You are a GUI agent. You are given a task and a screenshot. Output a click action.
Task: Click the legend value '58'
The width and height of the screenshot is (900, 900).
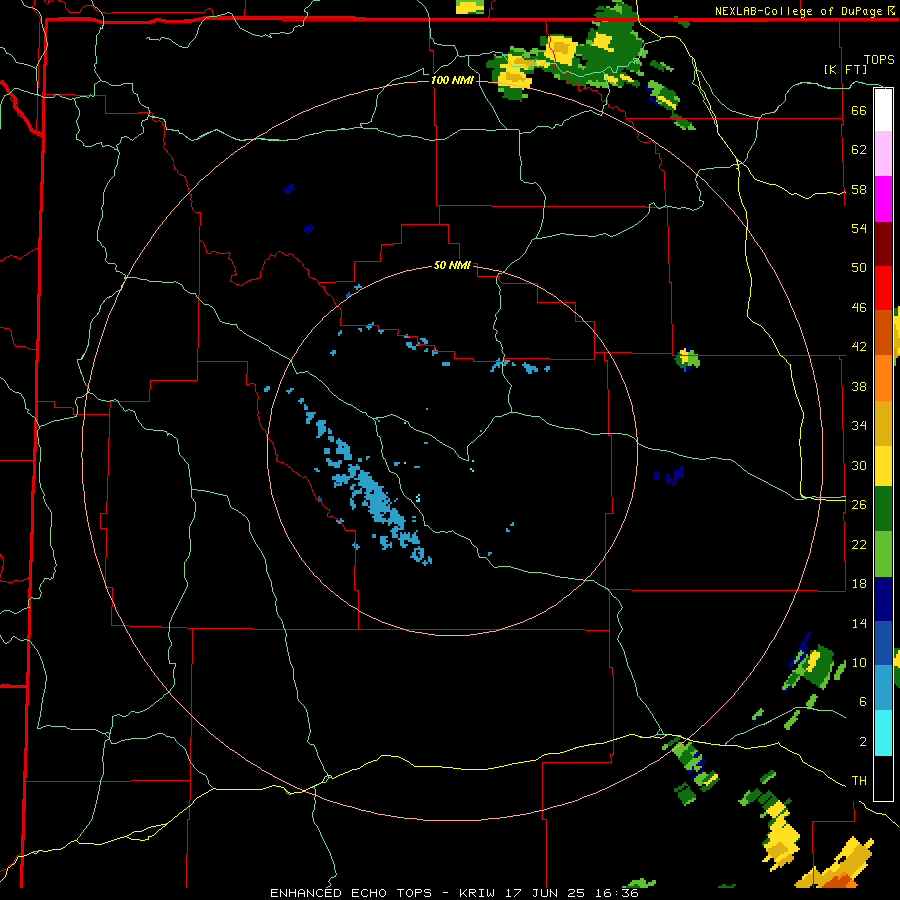pos(859,189)
